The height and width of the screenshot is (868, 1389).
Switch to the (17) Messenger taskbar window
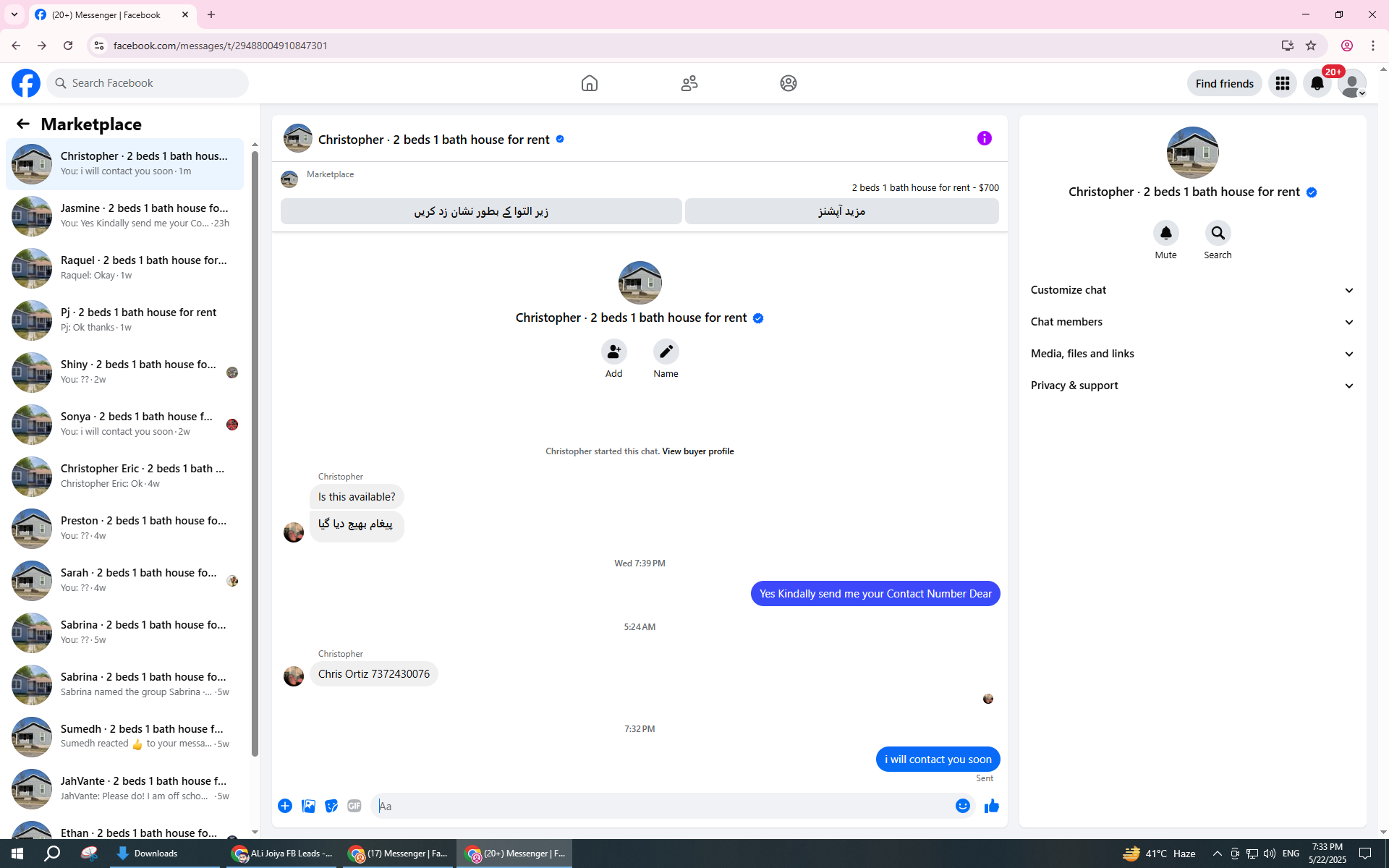click(397, 854)
